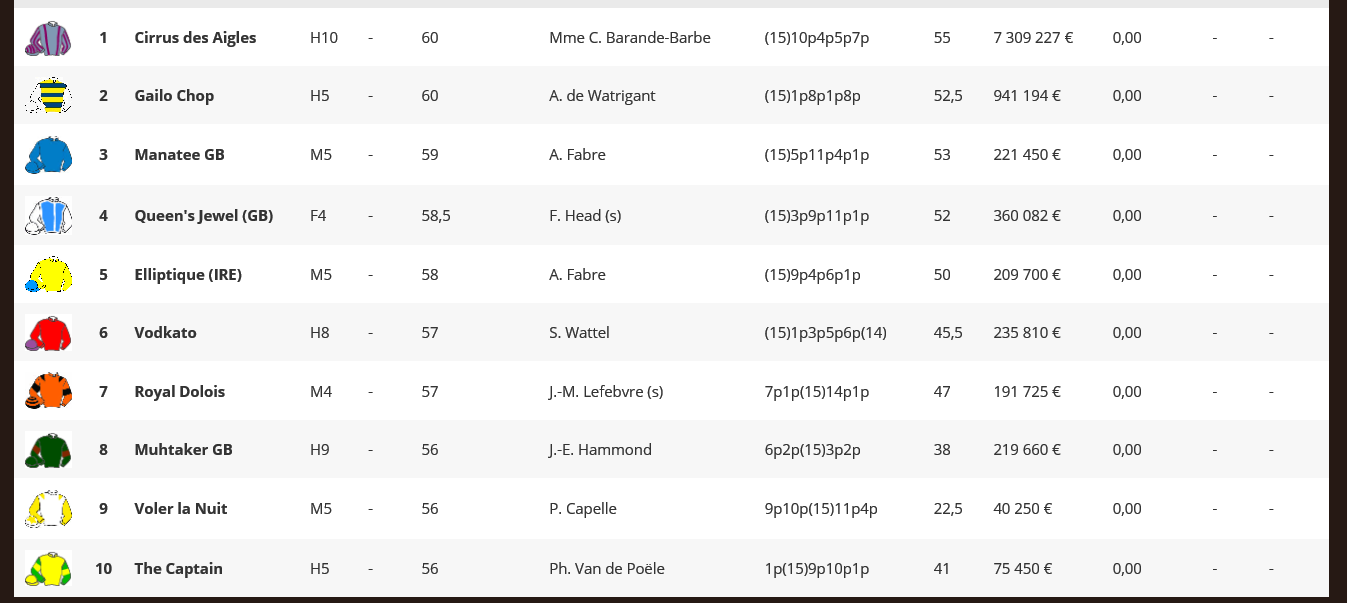Click trainer A. de Watrigant
The height and width of the screenshot is (603, 1348).
(602, 96)
